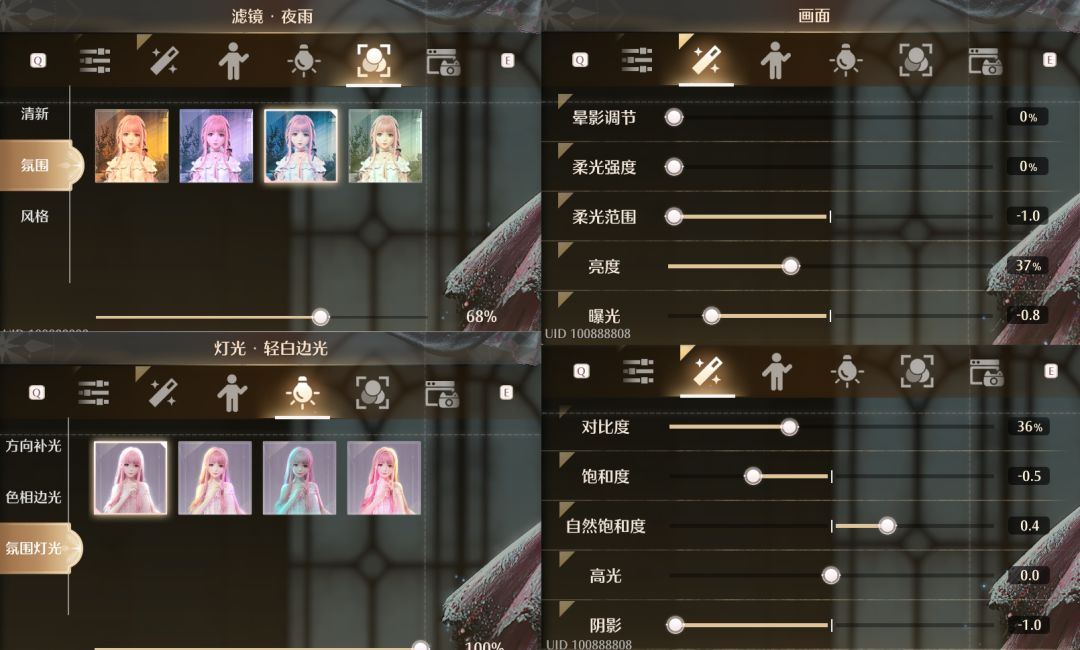This screenshot has width=1080, height=650.
Task: Pick the teal-haired lighting preset thumbnail
Action: (300, 478)
